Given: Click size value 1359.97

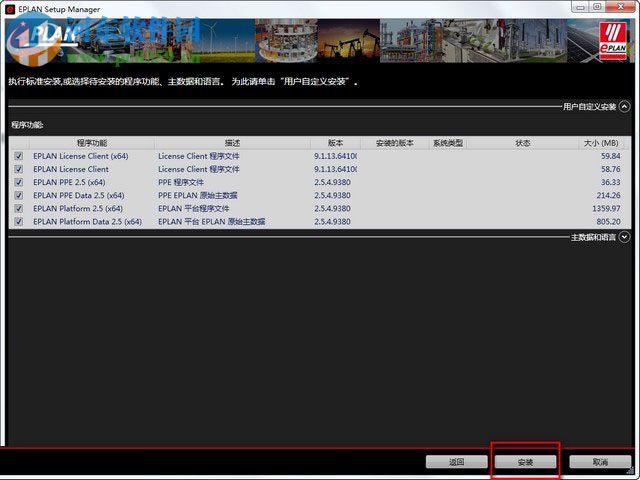Looking at the screenshot, I should tap(607, 208).
